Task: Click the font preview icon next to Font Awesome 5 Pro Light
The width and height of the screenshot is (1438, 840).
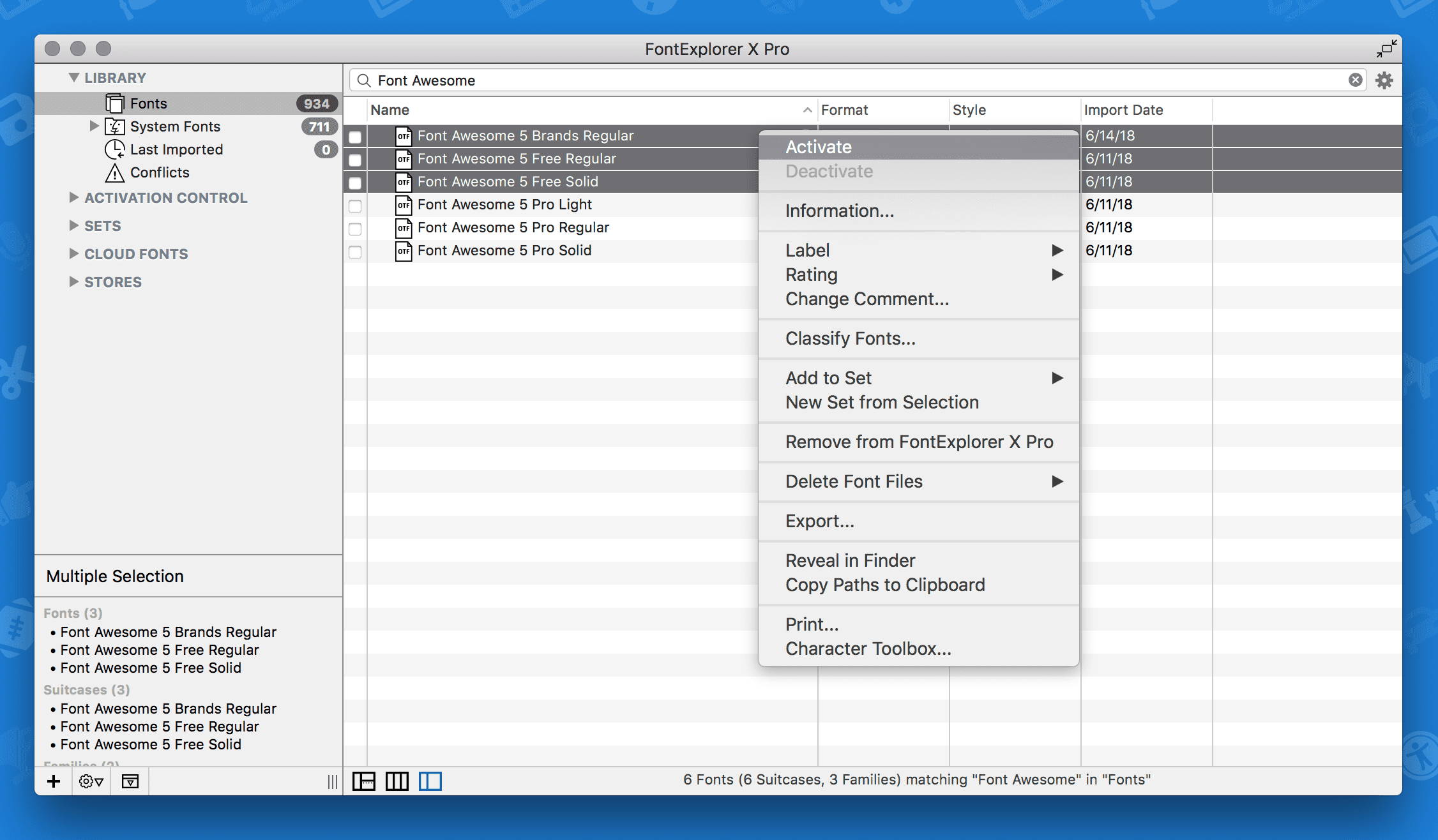Action: click(x=404, y=204)
